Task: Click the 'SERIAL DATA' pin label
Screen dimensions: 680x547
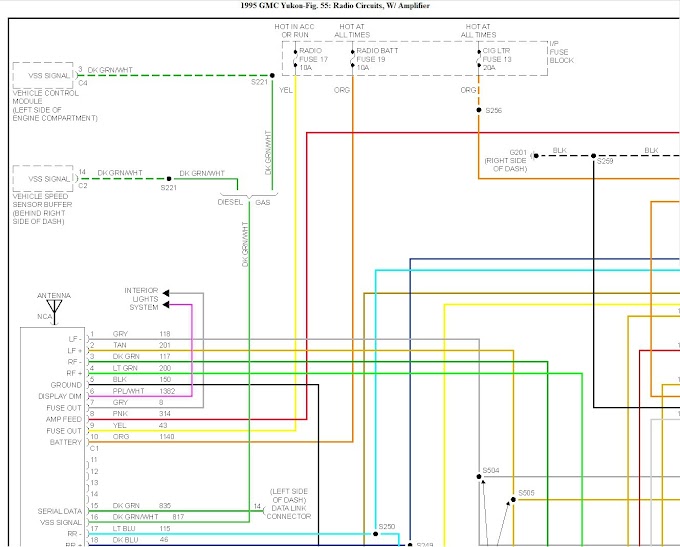Action: point(59,511)
